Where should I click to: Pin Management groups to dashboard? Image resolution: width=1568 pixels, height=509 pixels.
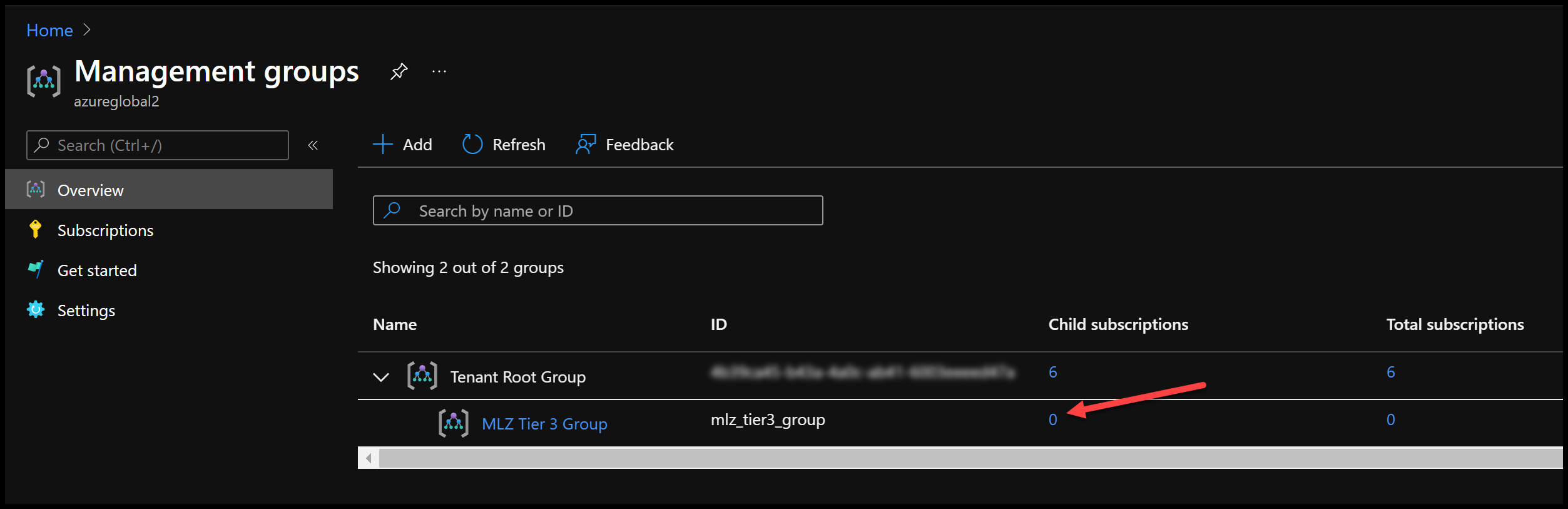[x=399, y=71]
